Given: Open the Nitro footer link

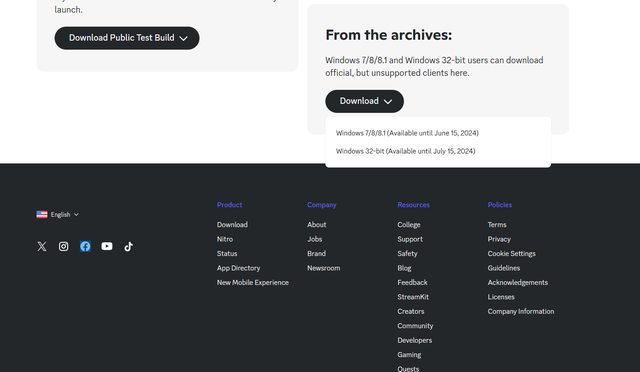Looking at the screenshot, I should coord(225,239).
